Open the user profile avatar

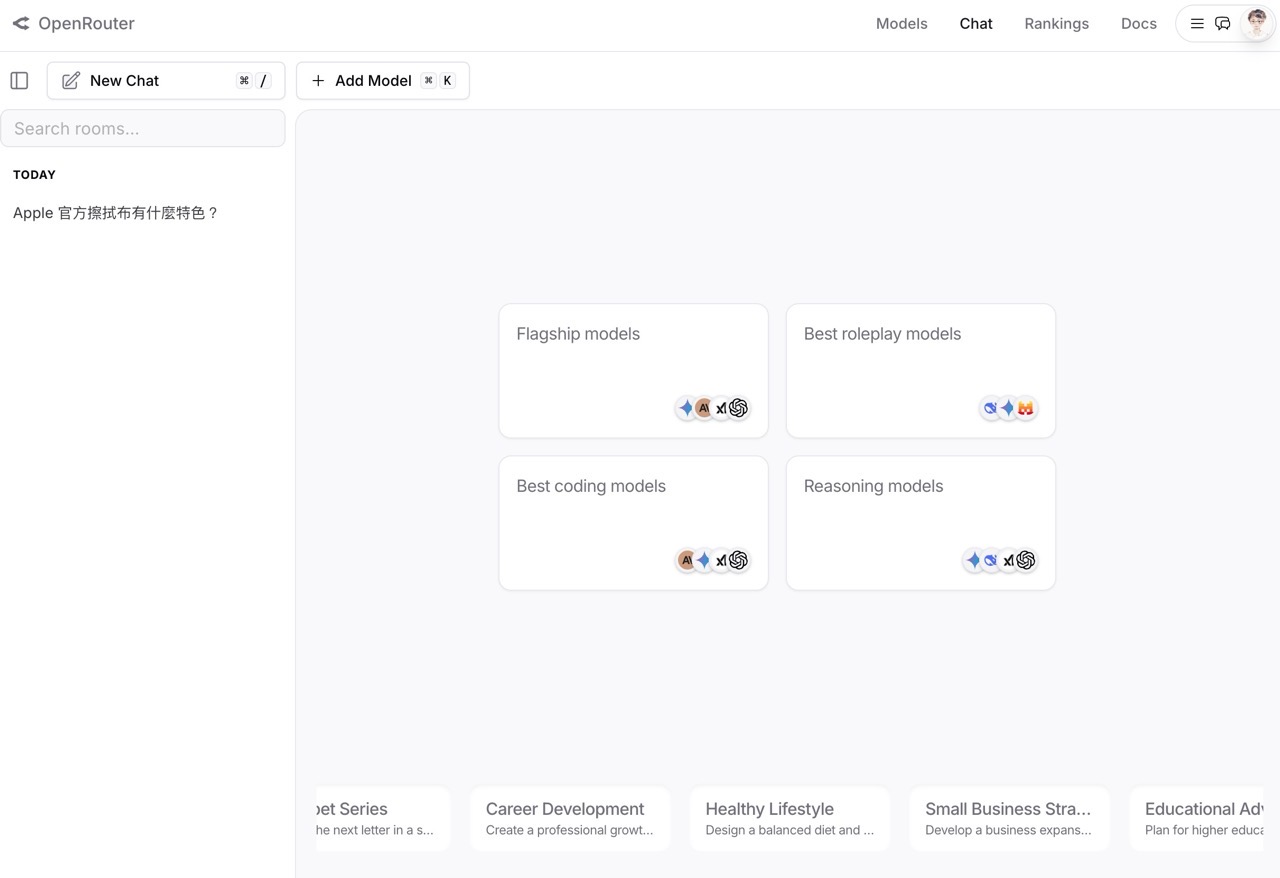(1256, 24)
